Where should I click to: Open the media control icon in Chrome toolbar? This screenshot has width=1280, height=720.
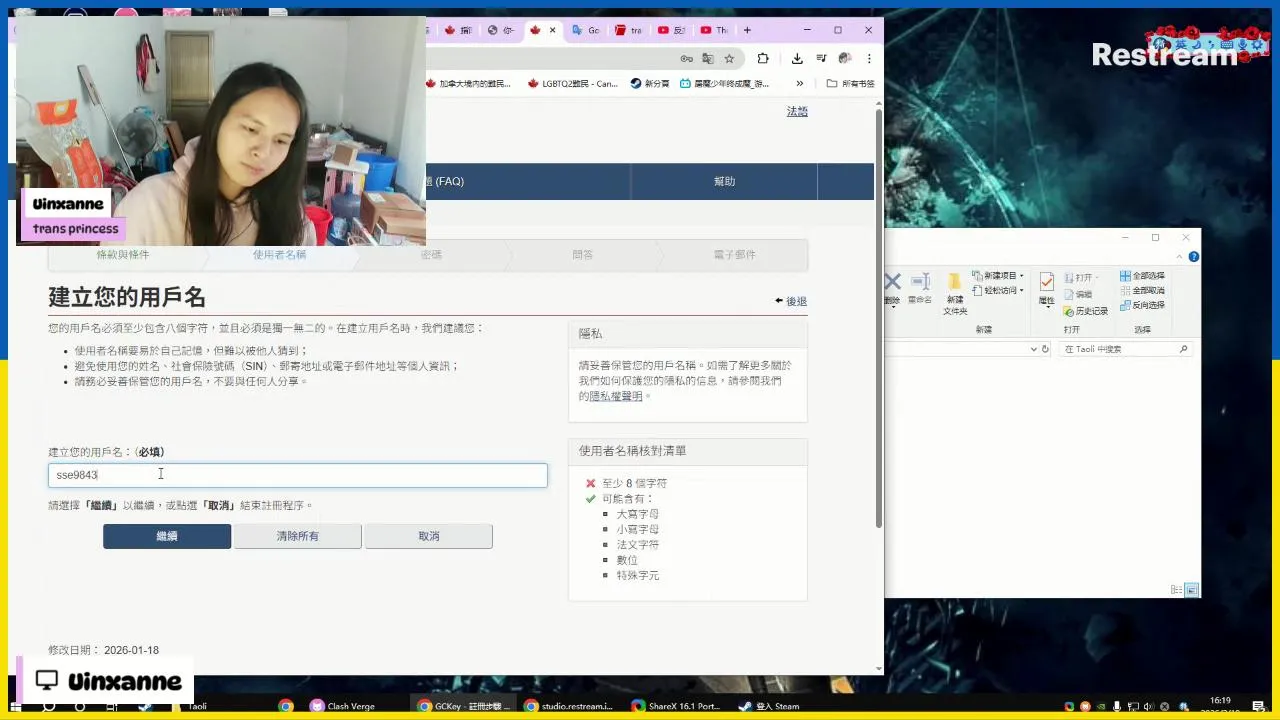point(821,59)
